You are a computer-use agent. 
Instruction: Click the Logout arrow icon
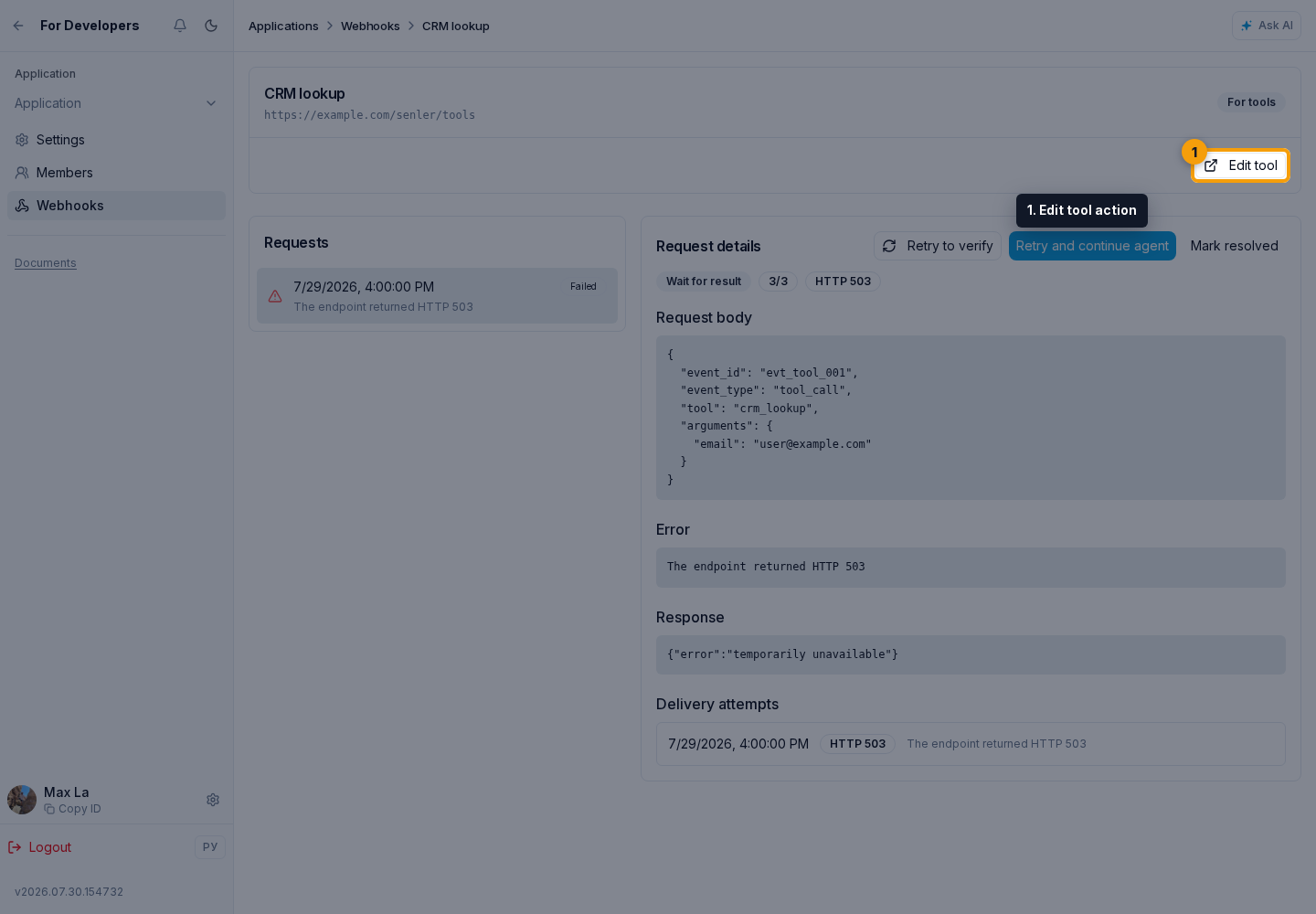(x=15, y=847)
